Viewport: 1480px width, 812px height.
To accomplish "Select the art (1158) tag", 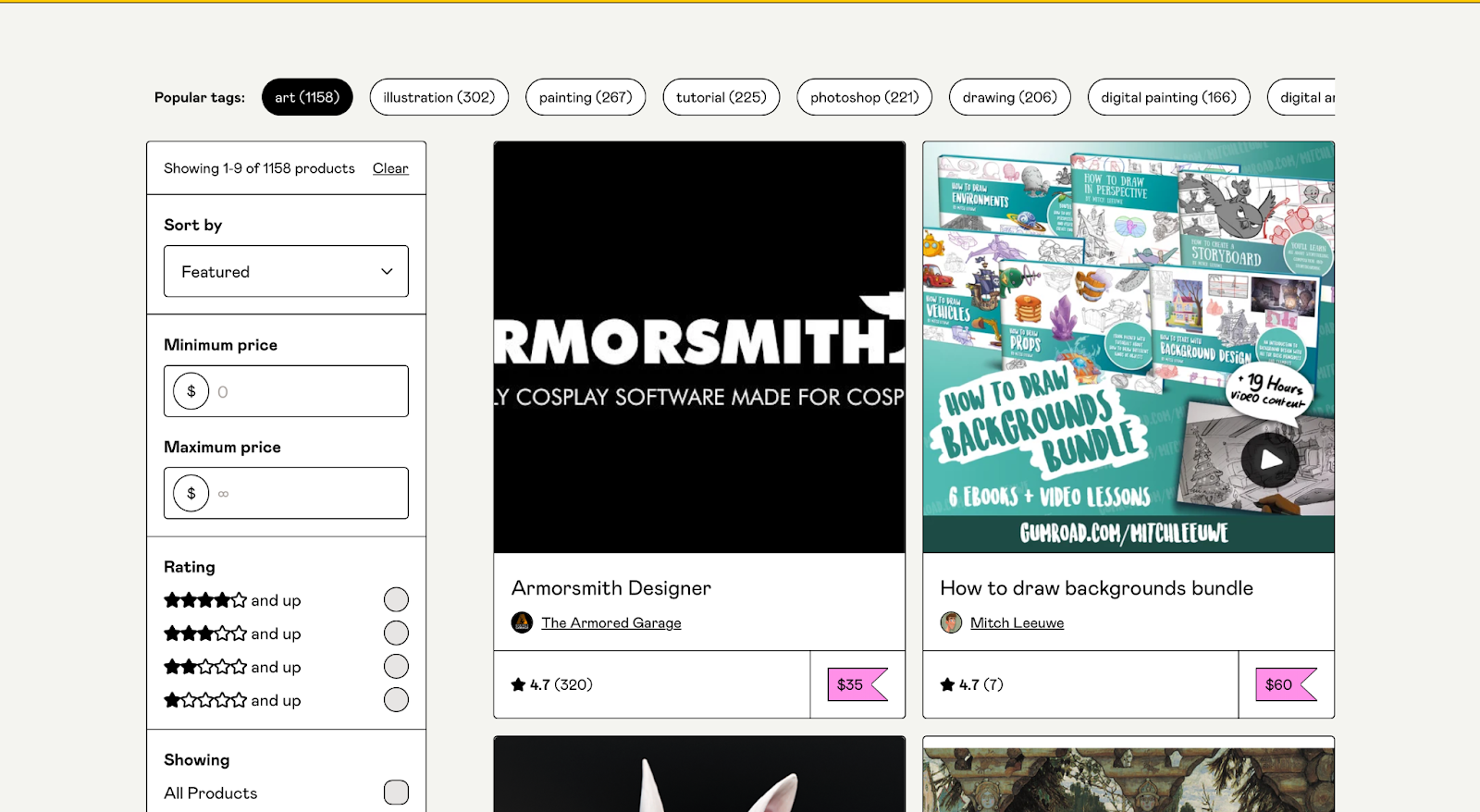I will pyautogui.click(x=307, y=97).
